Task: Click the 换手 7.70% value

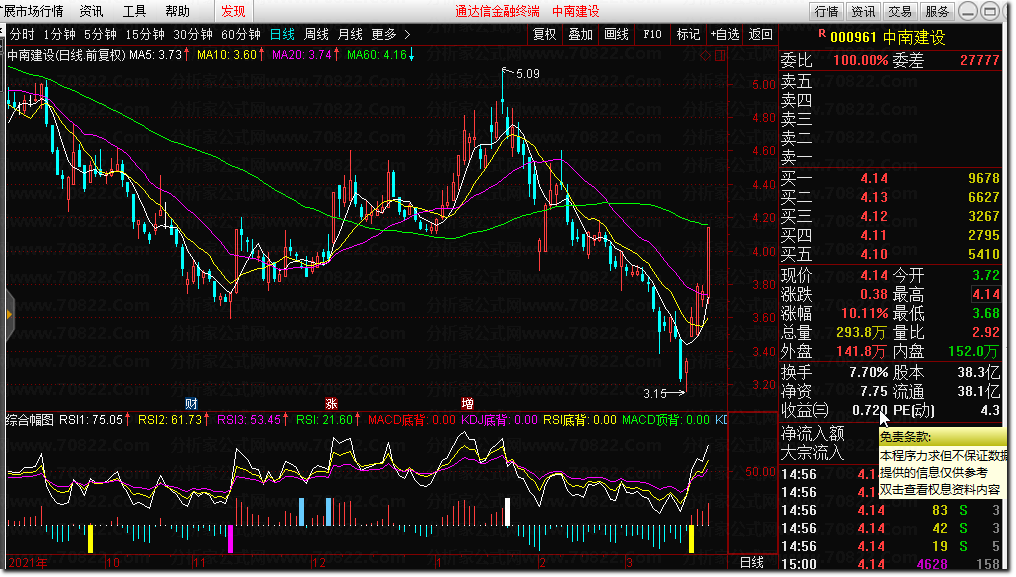Action: (x=868, y=373)
